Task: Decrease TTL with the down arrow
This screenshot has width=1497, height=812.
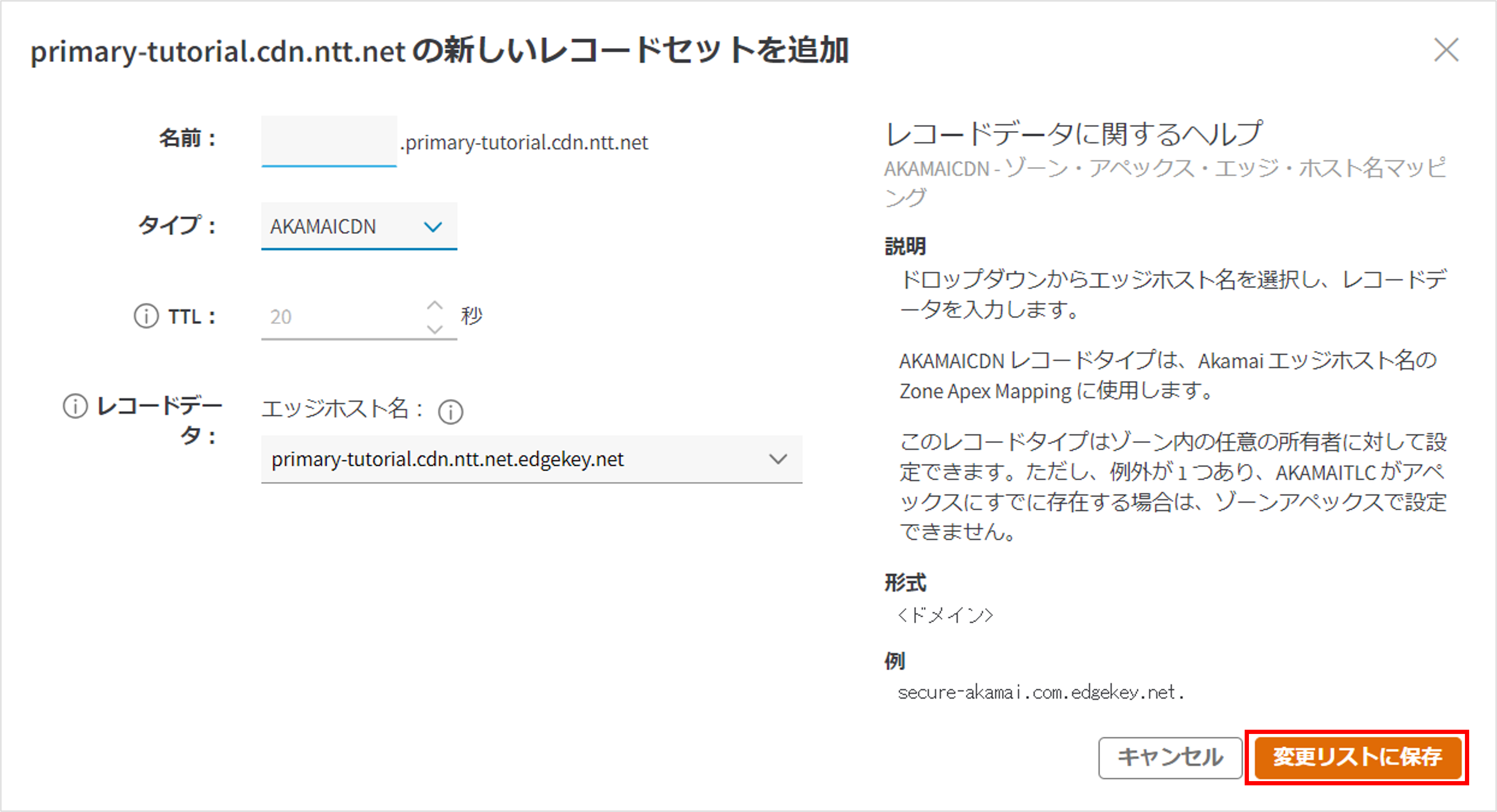Action: 435,330
